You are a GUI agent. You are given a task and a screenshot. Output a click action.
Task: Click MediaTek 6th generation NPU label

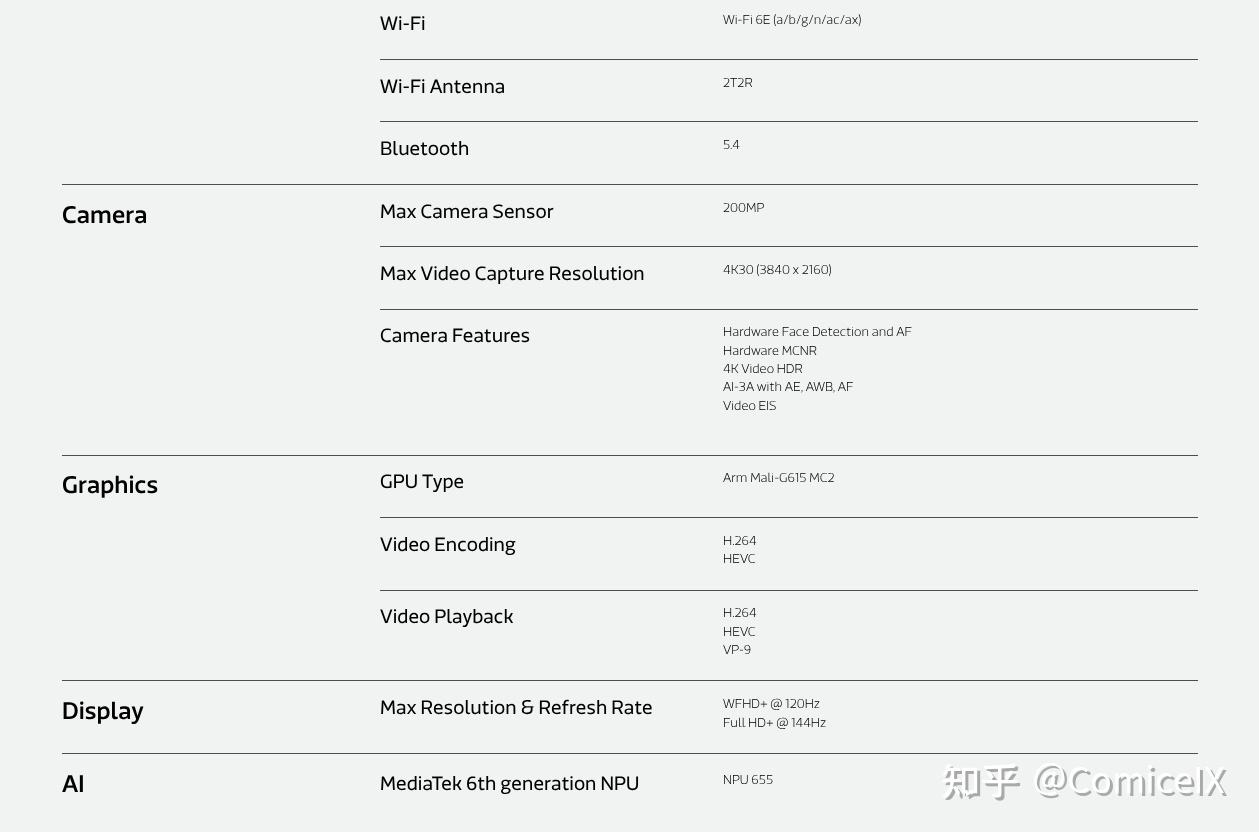(x=509, y=783)
